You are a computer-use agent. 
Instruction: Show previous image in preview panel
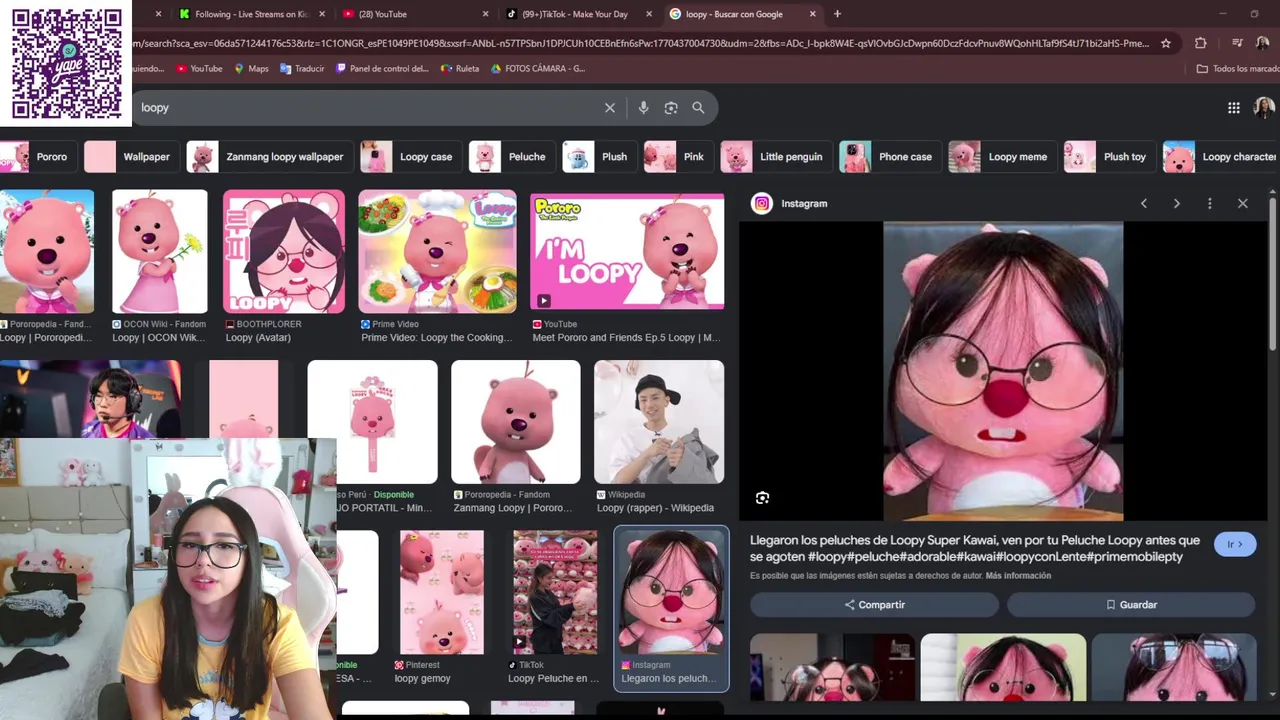coord(1144,203)
